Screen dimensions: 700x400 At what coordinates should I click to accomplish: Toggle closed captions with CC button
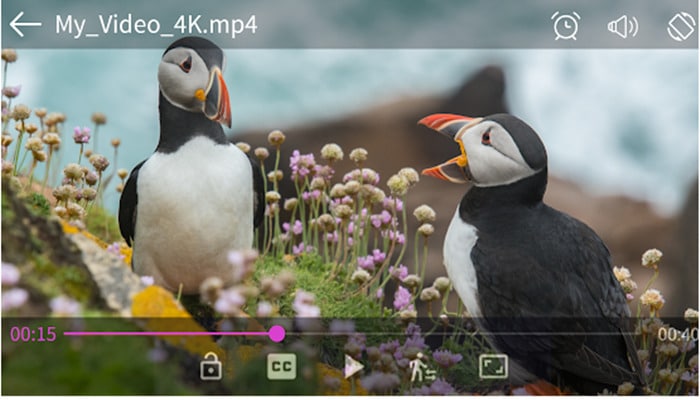point(282,367)
